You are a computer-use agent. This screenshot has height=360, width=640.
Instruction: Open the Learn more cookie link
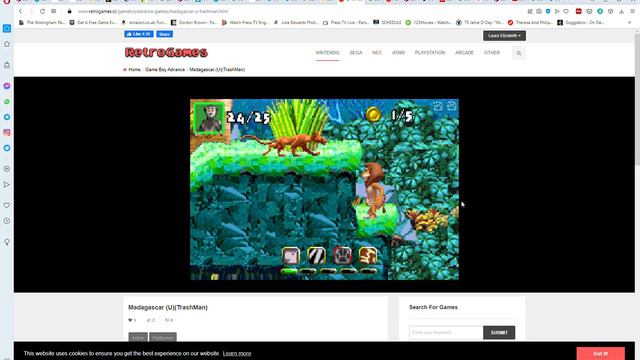(x=237, y=353)
